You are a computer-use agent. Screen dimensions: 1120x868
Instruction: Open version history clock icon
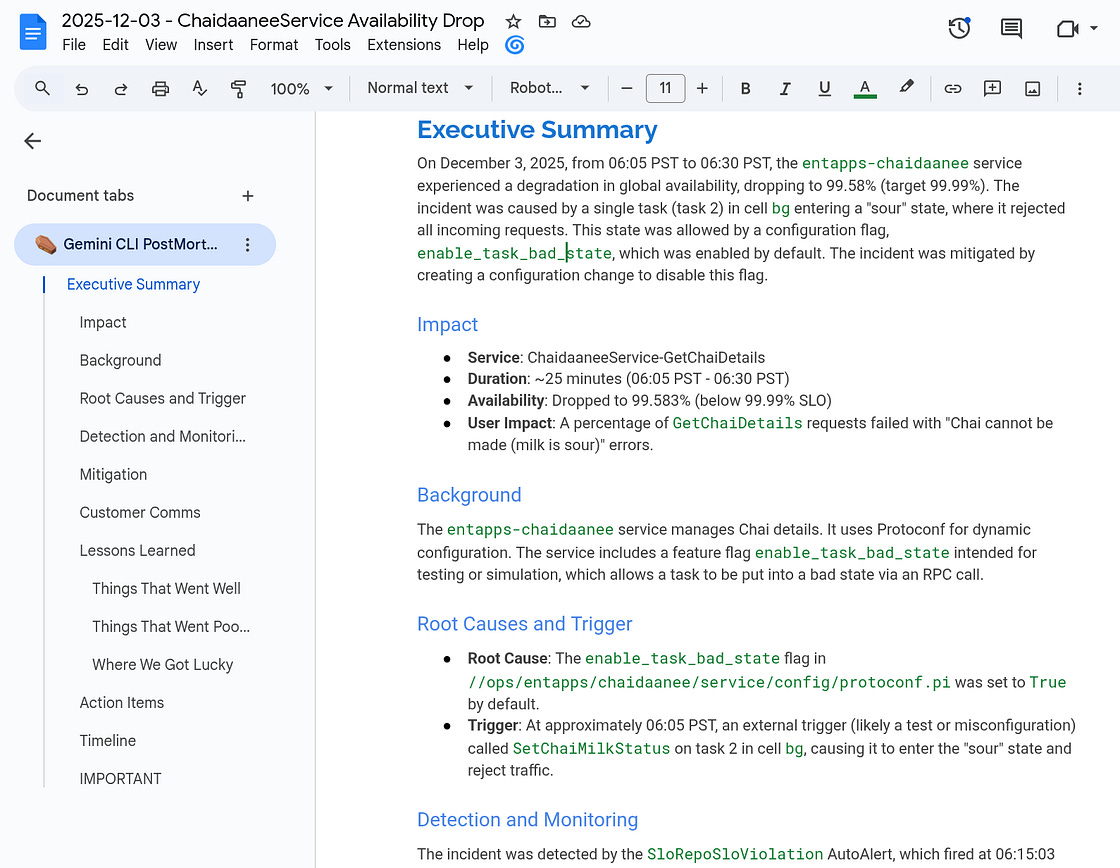pos(959,29)
